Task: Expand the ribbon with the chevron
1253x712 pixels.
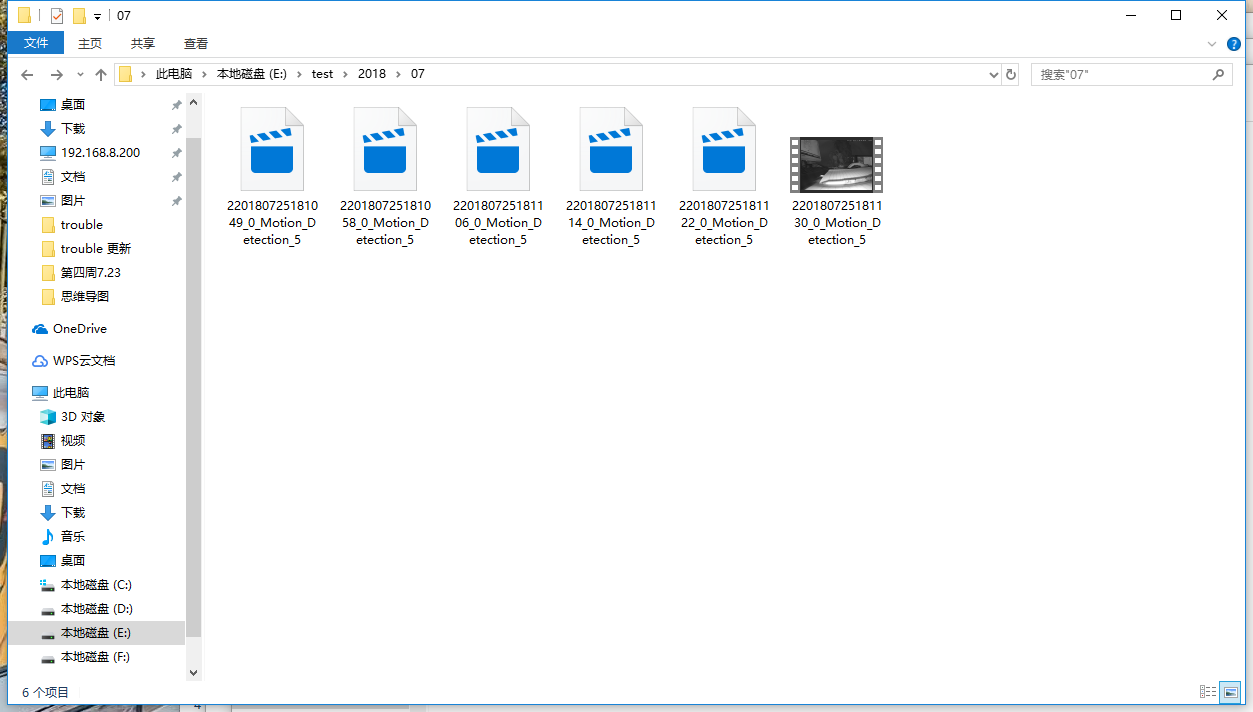Action: pyautogui.click(x=1212, y=44)
